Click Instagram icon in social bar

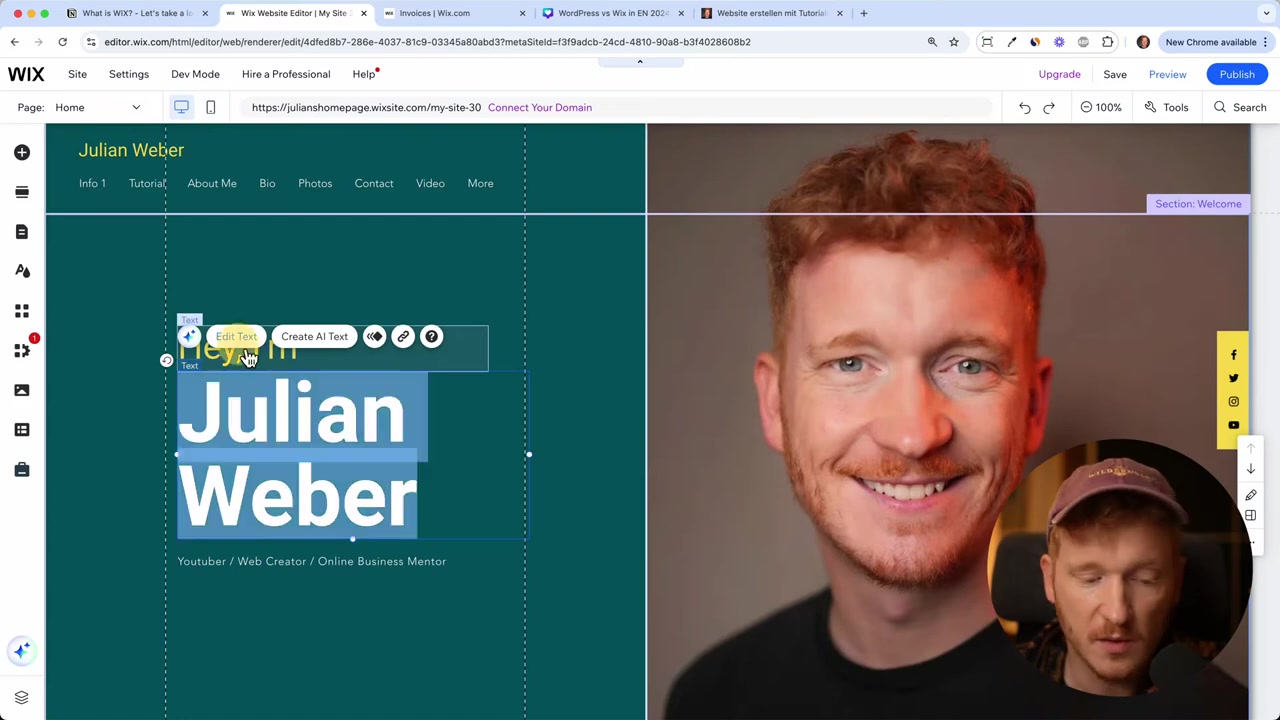[x=1233, y=401]
